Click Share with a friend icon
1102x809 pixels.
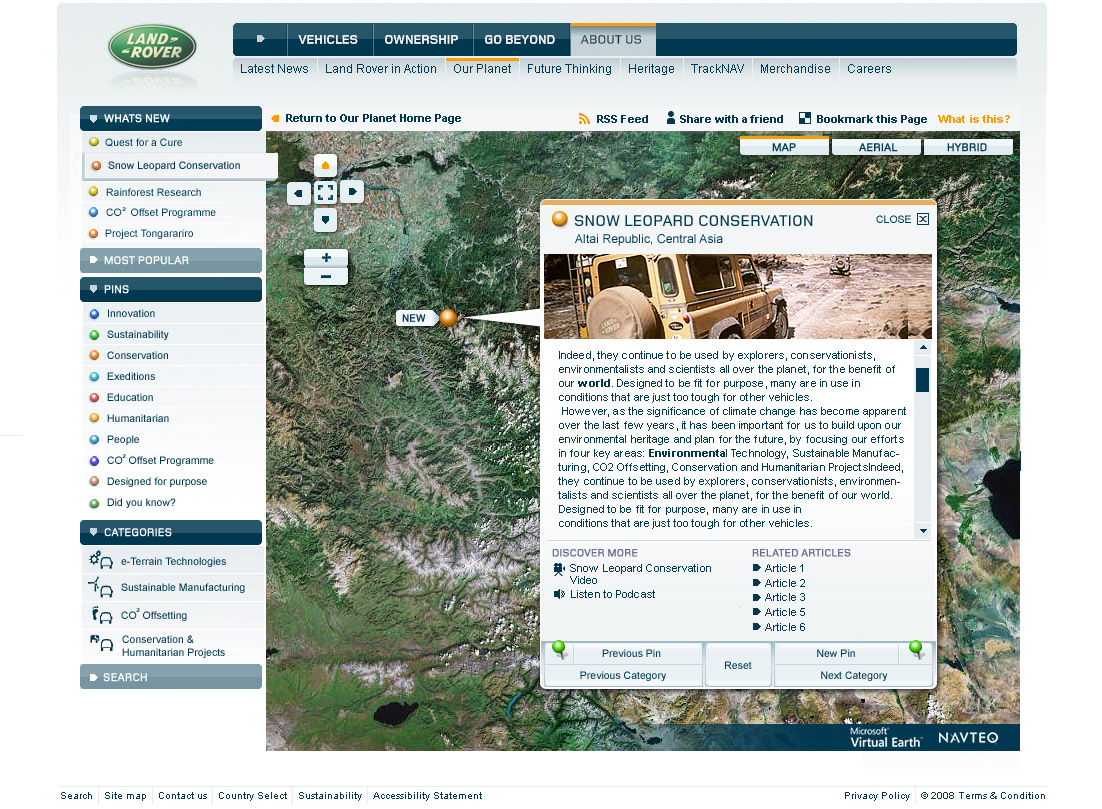pyautogui.click(x=670, y=118)
